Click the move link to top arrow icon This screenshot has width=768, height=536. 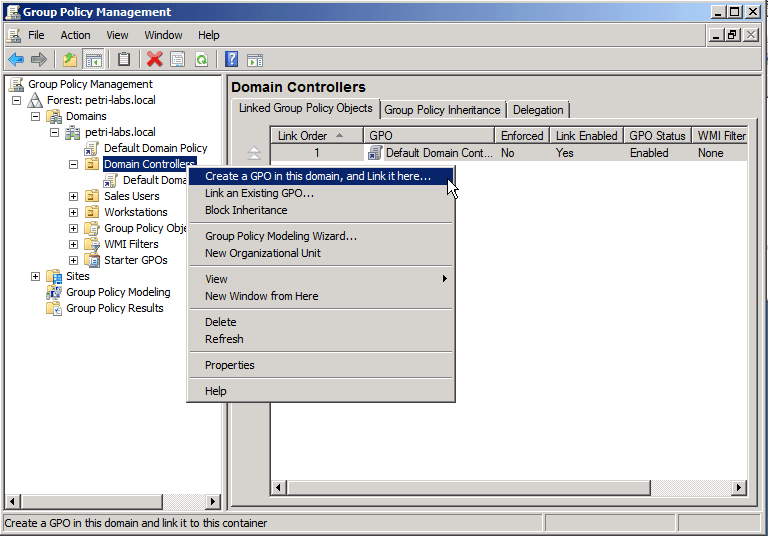[254, 153]
